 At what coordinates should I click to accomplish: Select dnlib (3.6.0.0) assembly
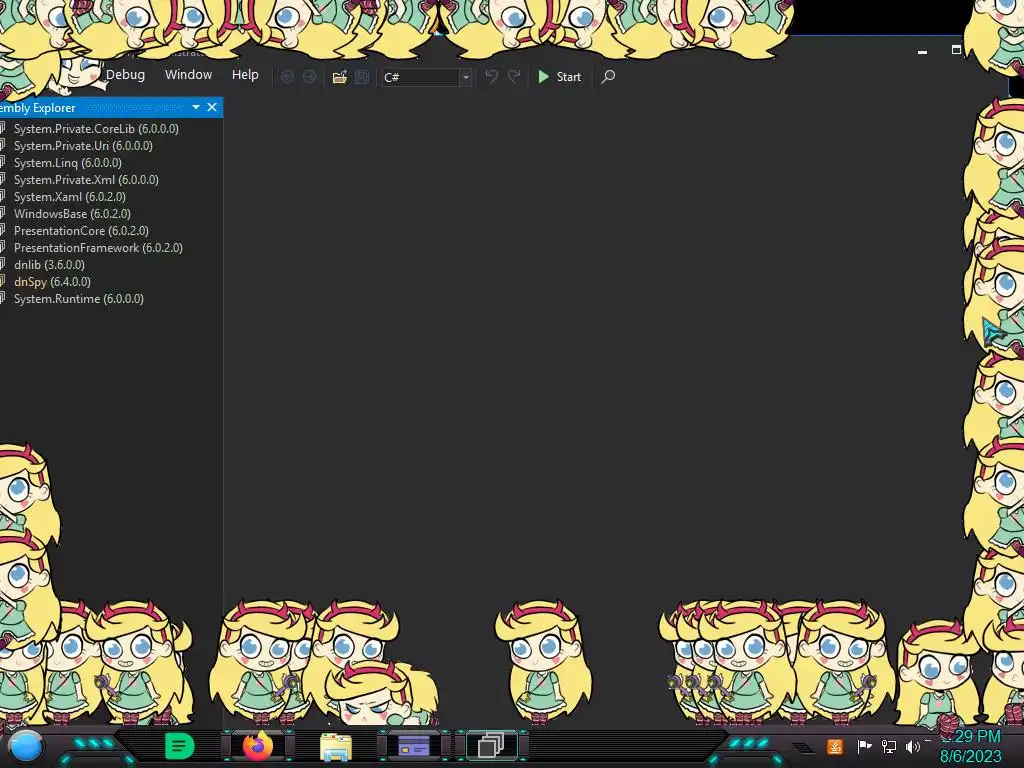click(49, 264)
